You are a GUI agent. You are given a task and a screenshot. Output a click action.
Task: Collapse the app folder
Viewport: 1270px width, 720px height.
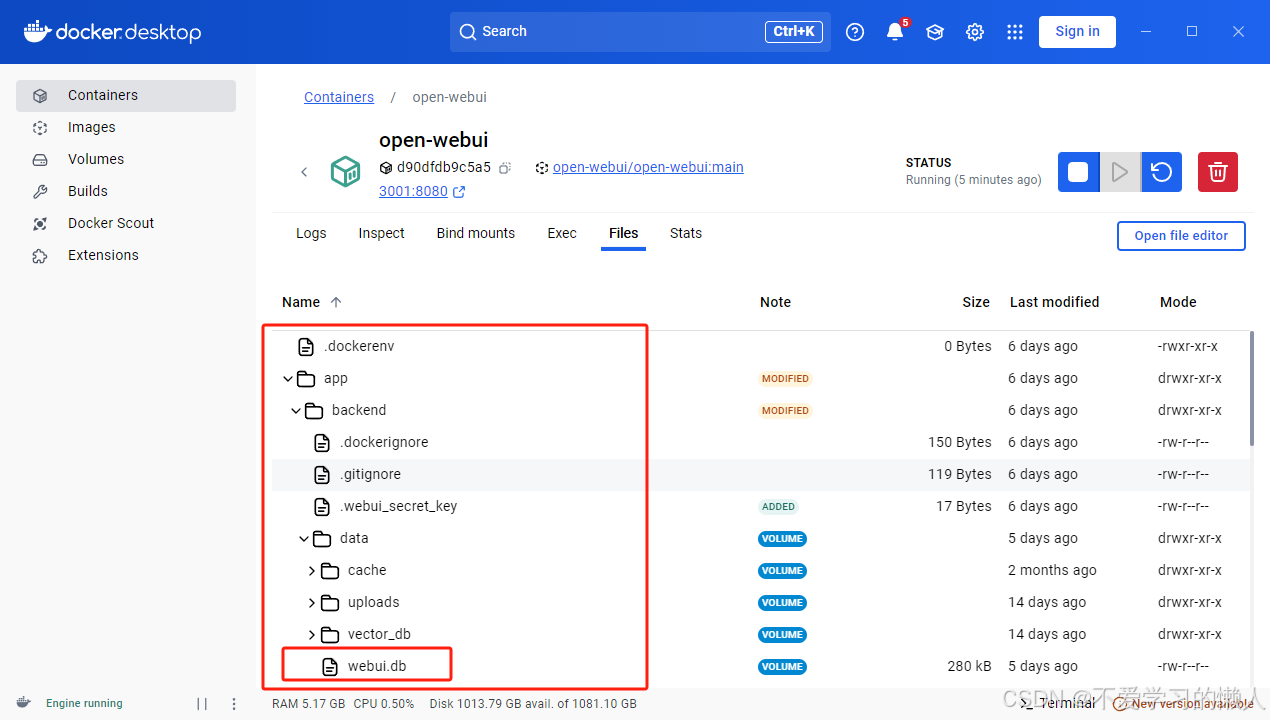coord(288,378)
